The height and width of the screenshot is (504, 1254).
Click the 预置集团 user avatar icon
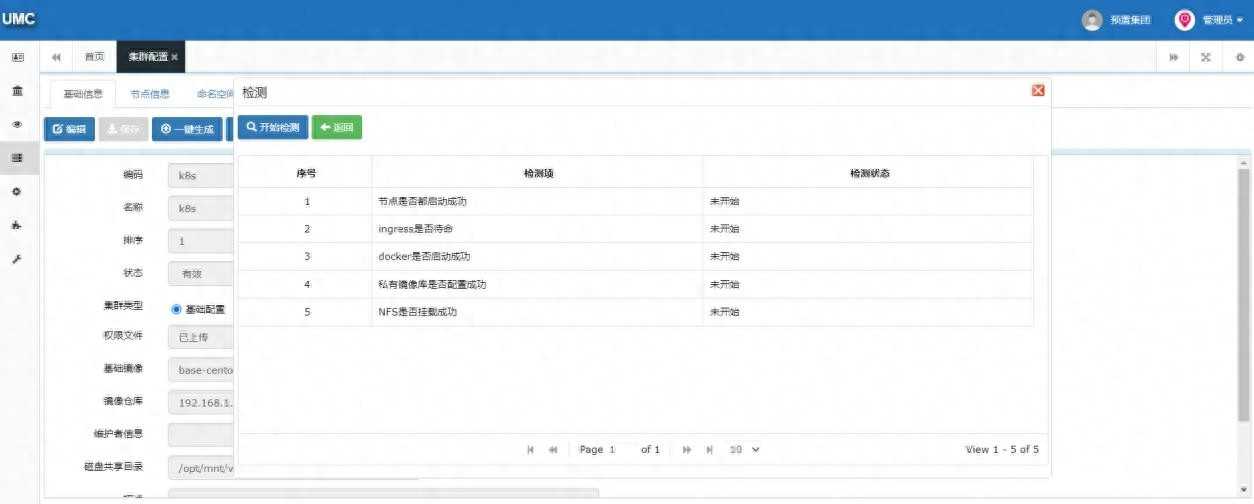1093,20
